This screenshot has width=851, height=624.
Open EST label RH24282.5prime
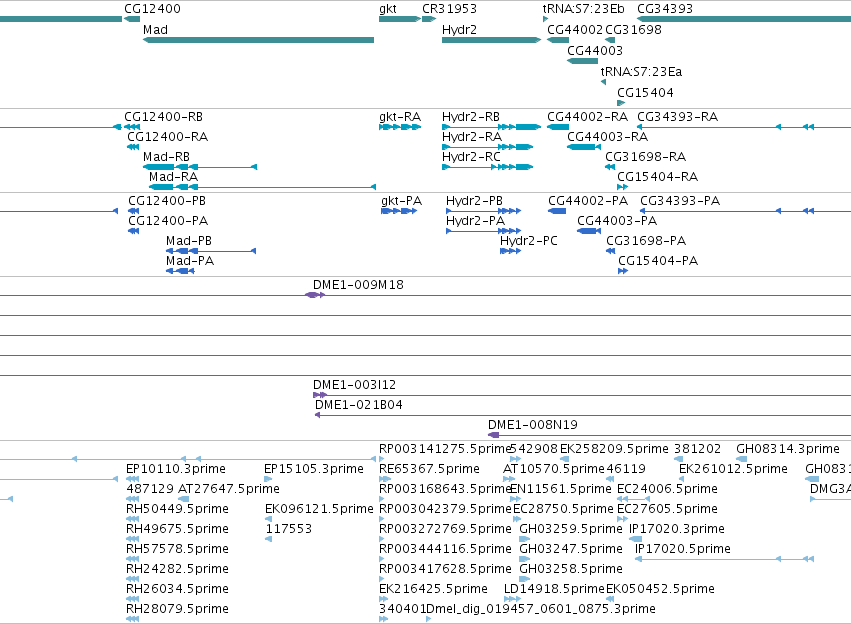(x=177, y=569)
